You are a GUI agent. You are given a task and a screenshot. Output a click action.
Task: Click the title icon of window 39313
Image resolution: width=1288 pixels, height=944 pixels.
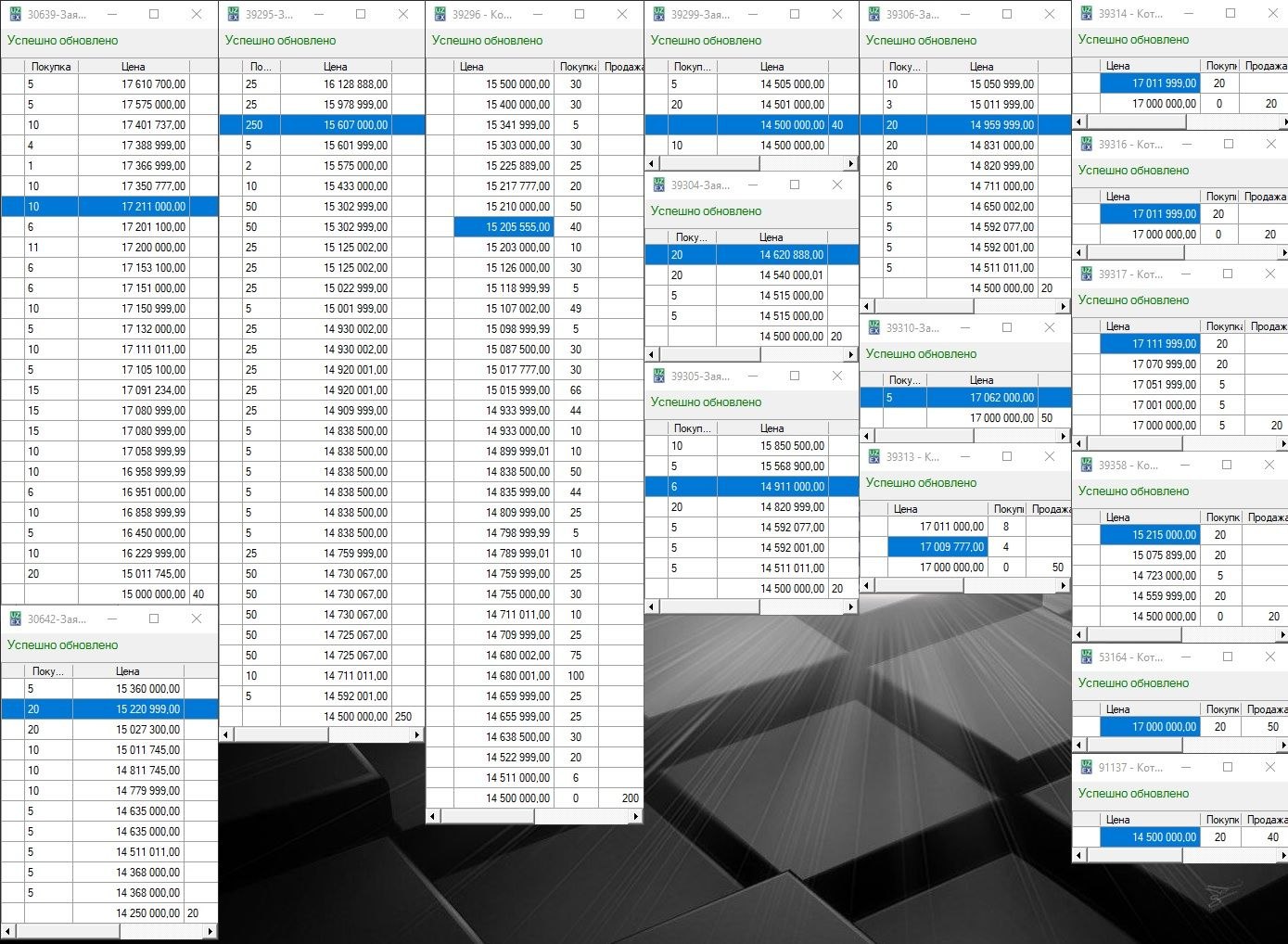click(874, 457)
